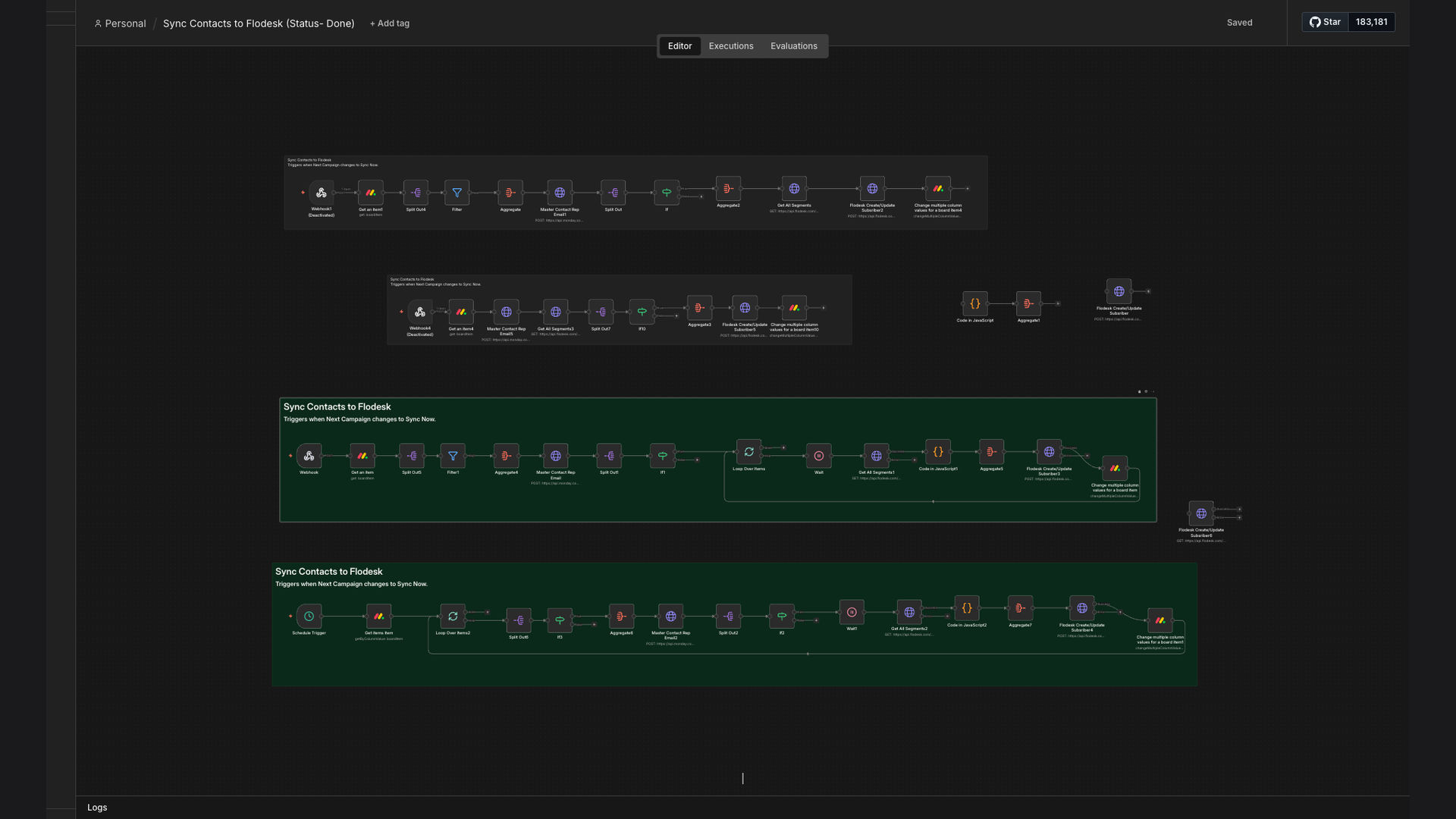Select the Aggregate5 node

(991, 452)
